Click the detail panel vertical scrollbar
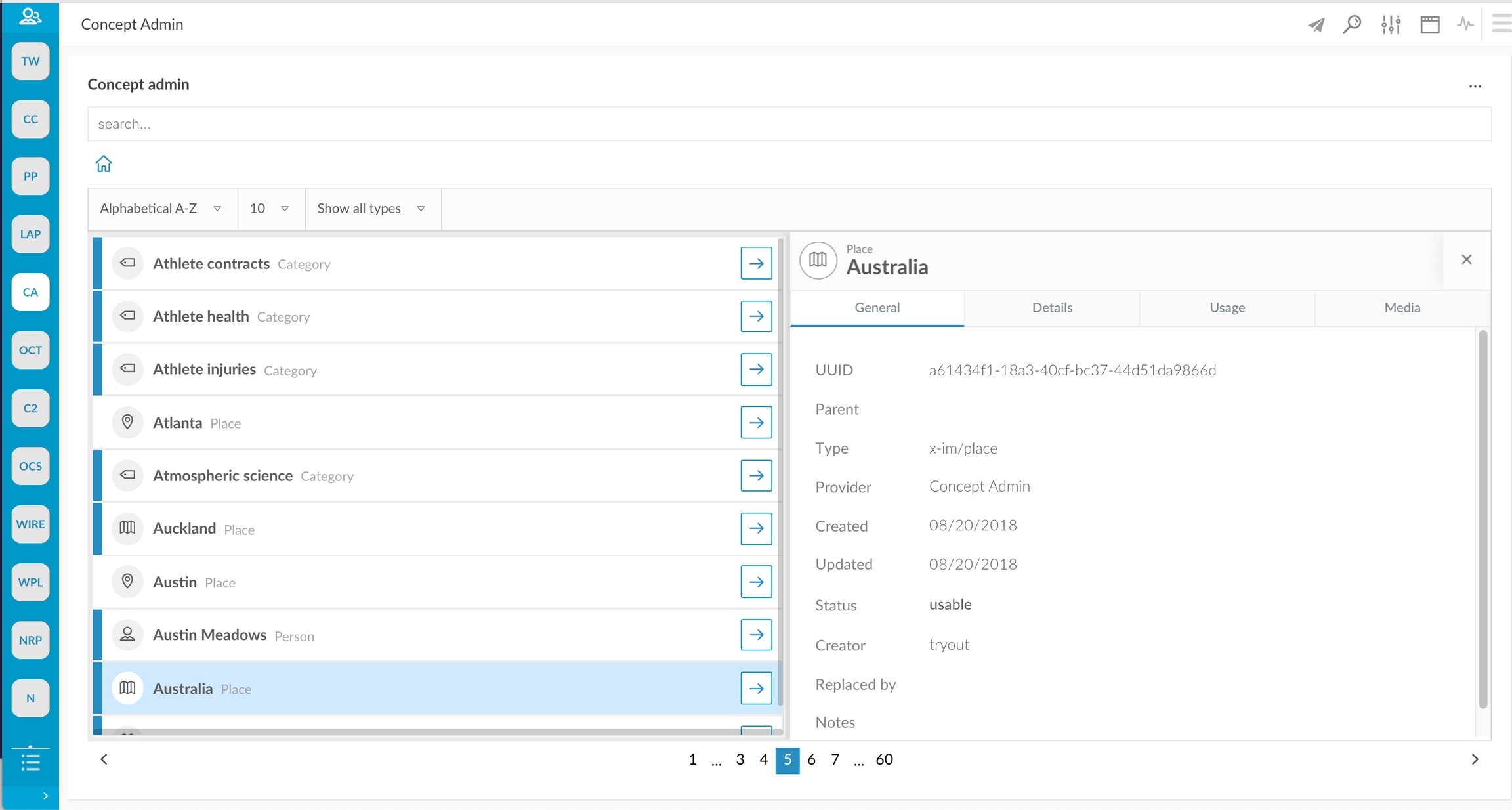The height and width of the screenshot is (810, 1512). pos(1482,519)
